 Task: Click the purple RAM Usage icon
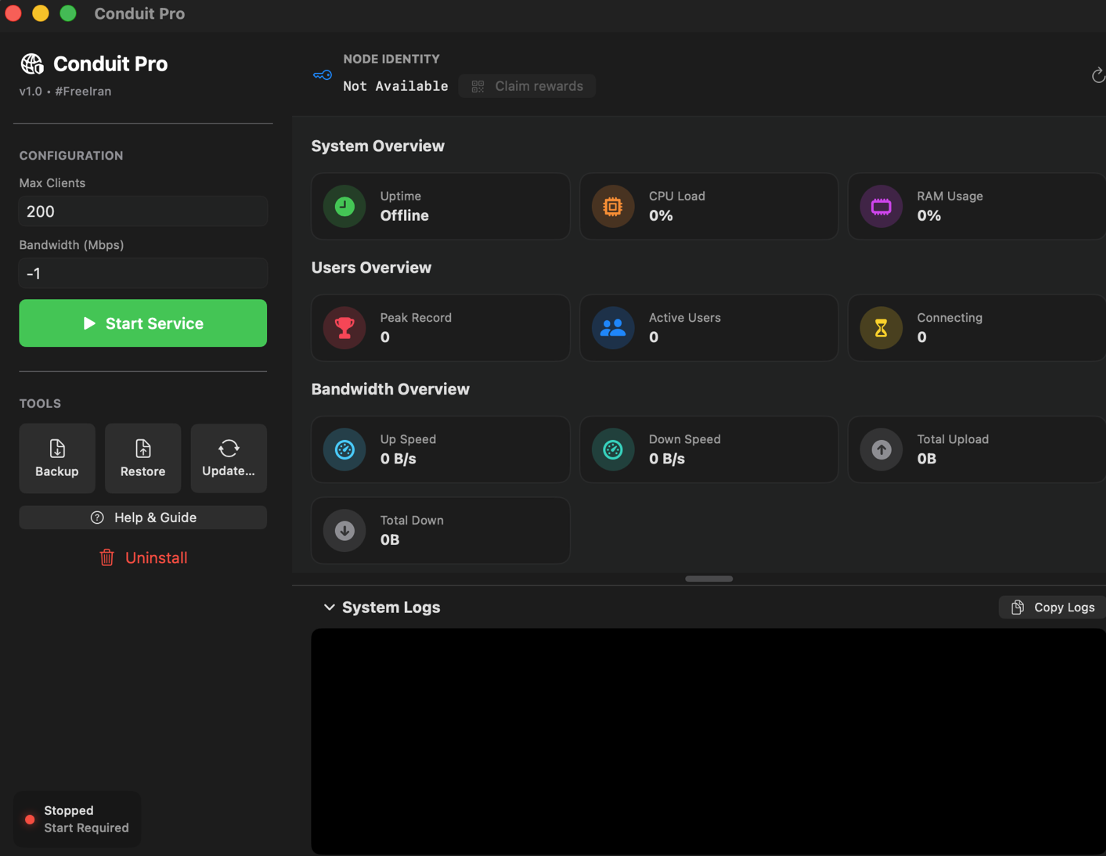881,207
